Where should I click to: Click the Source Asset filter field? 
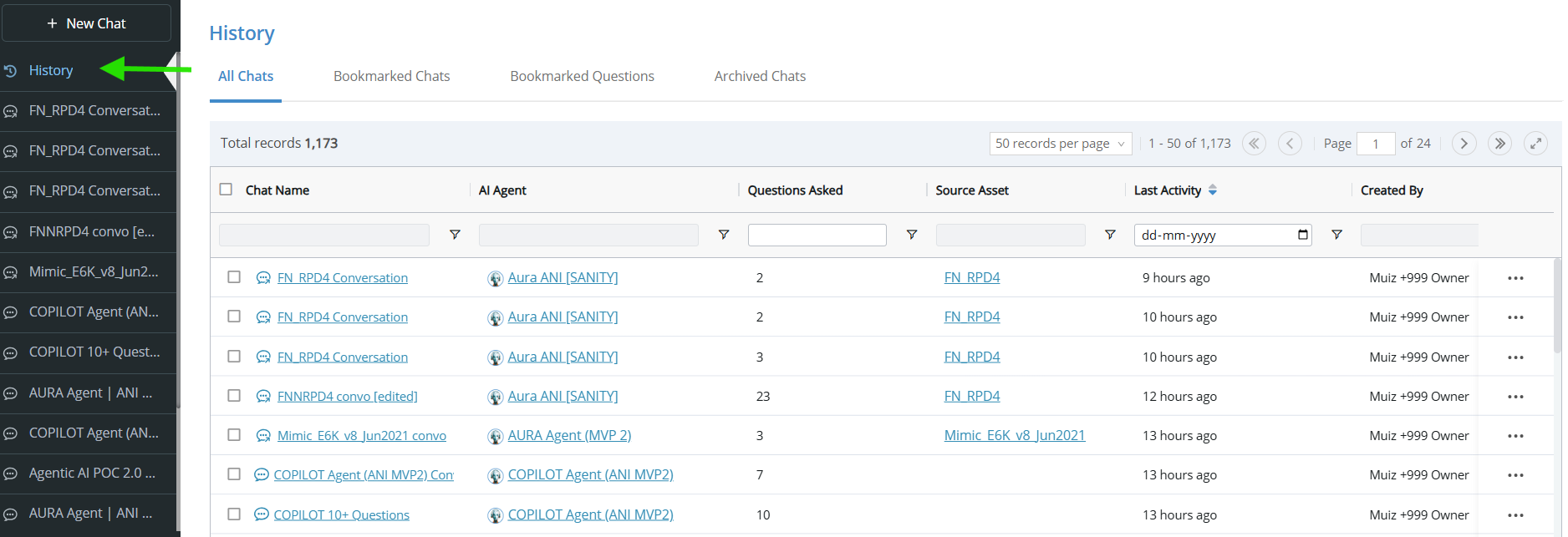tap(1011, 236)
